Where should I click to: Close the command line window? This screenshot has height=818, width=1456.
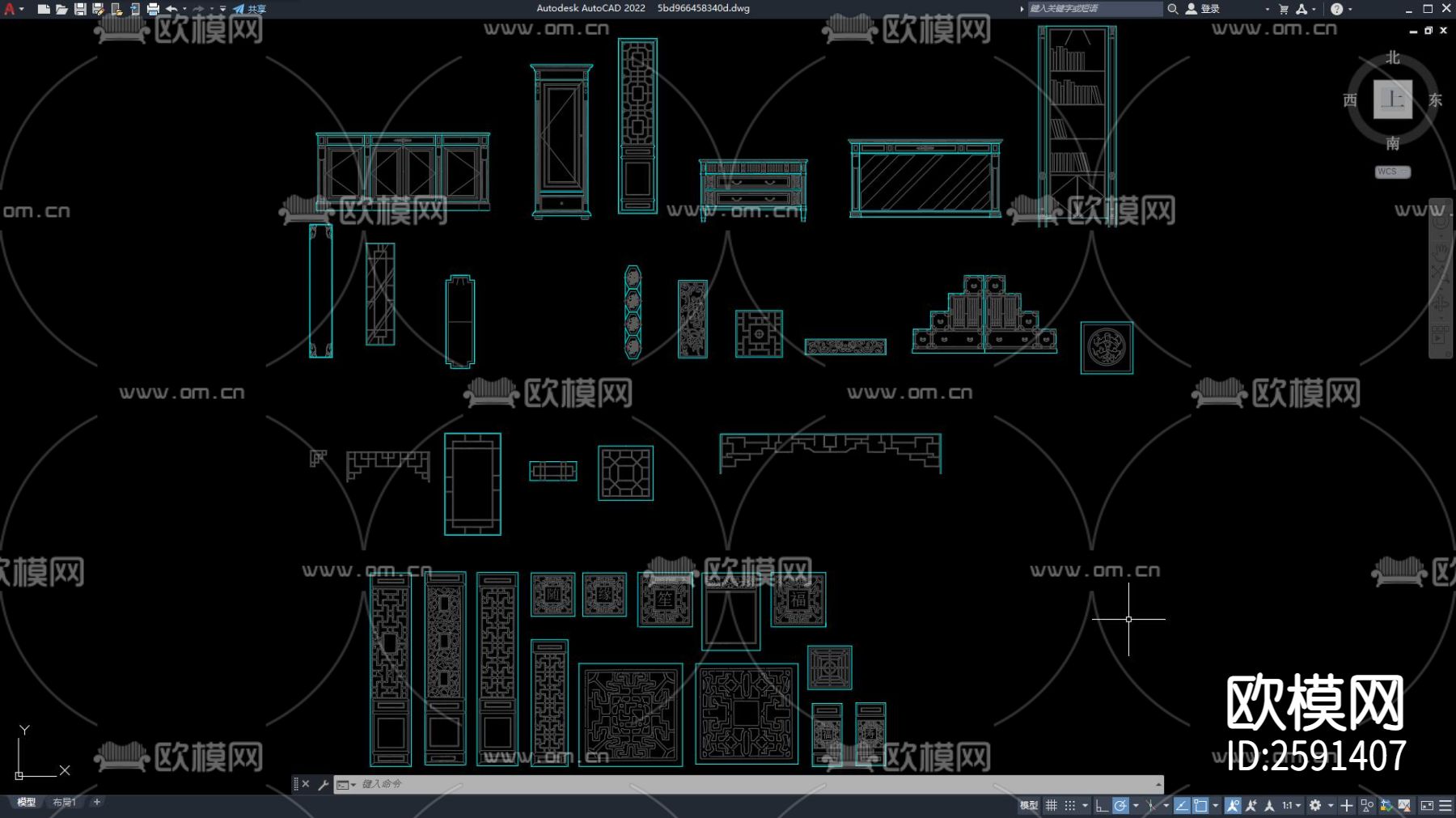306,784
